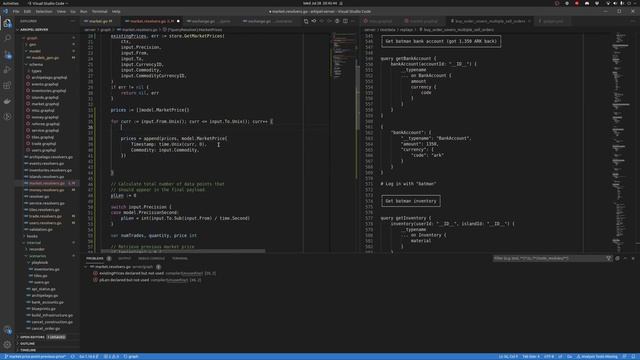Switch to the Output panel tab
This screenshot has width=640, height=360.
124,258
